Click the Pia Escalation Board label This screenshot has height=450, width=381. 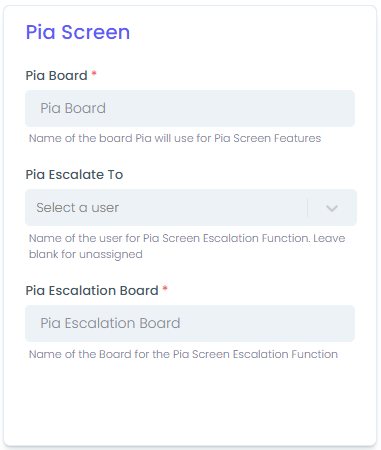92,291
